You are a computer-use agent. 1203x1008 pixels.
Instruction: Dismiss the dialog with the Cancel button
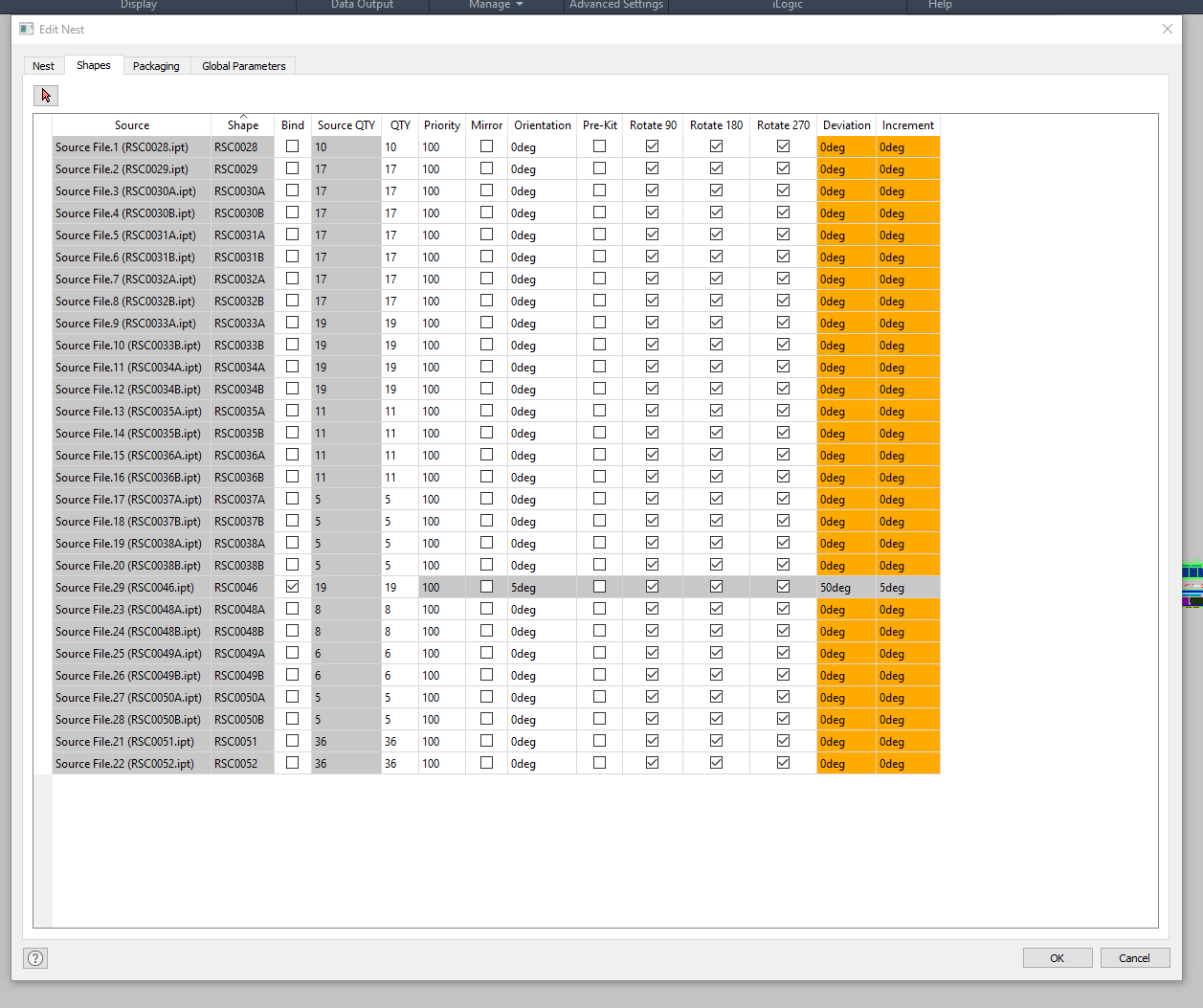point(1135,957)
